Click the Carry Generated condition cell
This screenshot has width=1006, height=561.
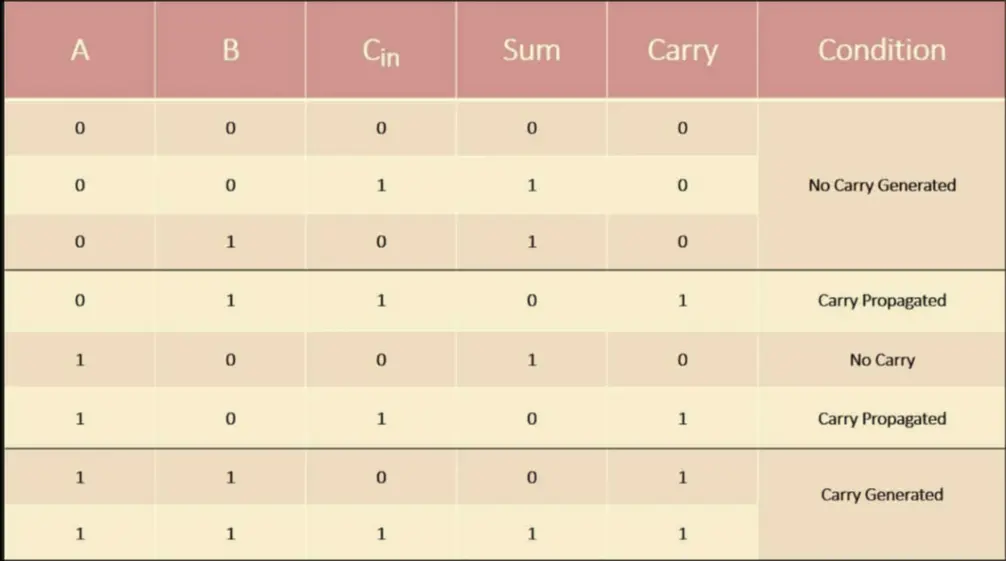click(881, 495)
